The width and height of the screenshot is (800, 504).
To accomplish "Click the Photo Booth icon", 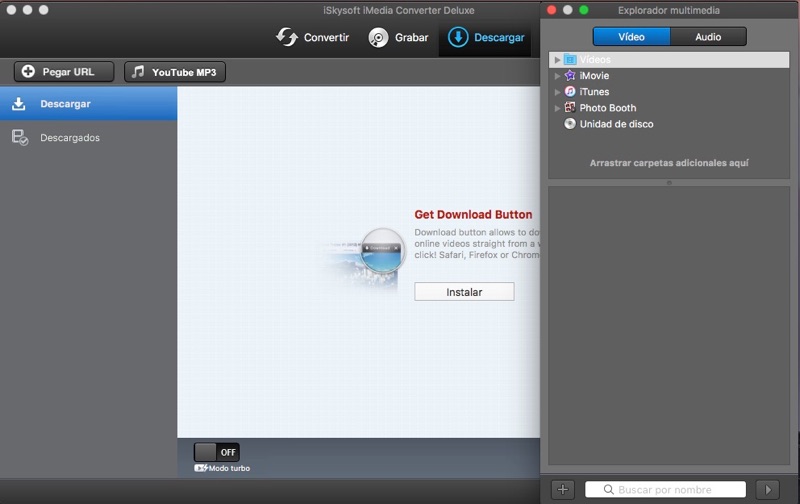I will (x=570, y=107).
